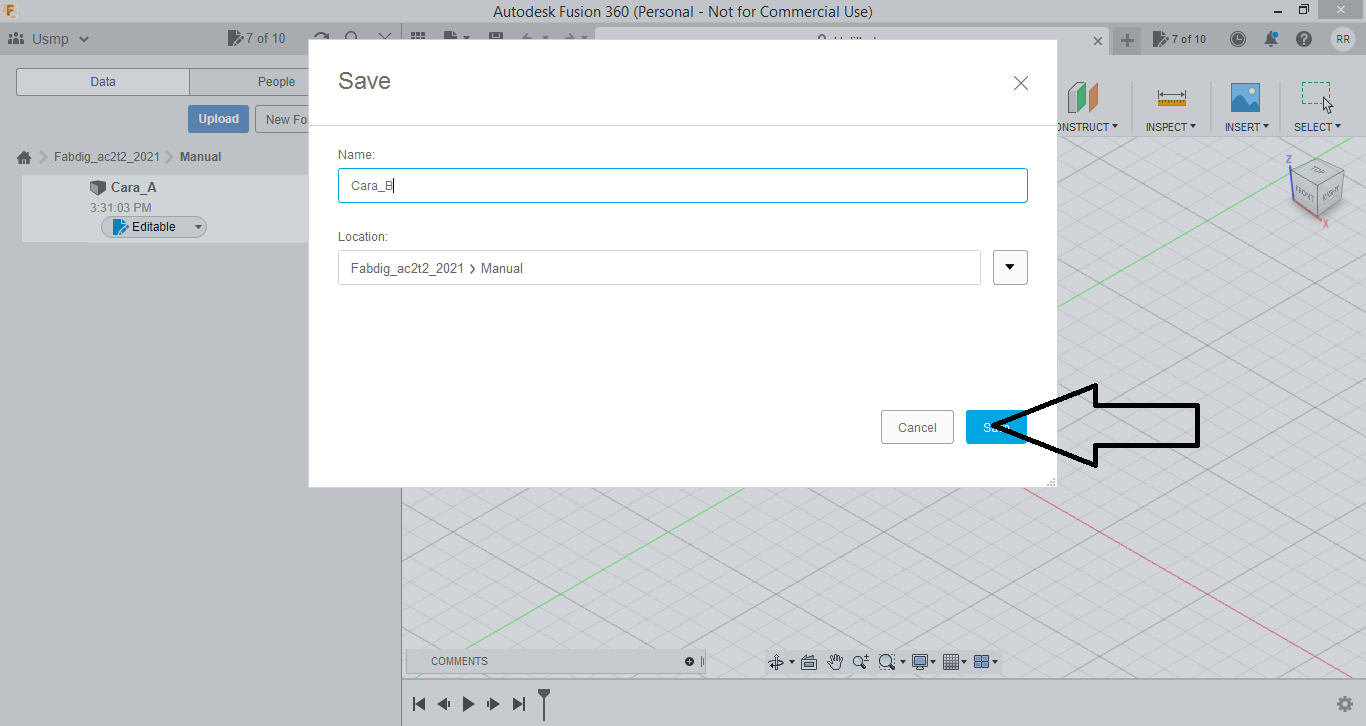Confirm with the blue Save button

(996, 427)
